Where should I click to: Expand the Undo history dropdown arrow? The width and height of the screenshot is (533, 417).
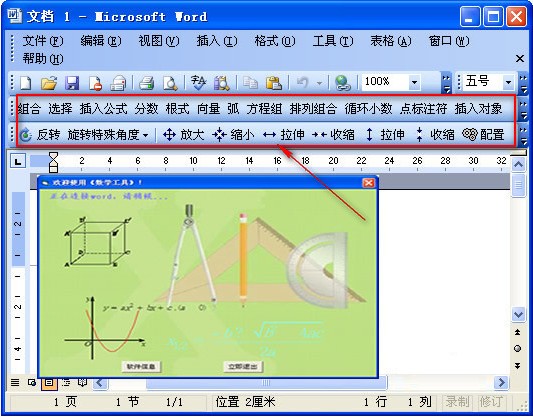pos(320,83)
